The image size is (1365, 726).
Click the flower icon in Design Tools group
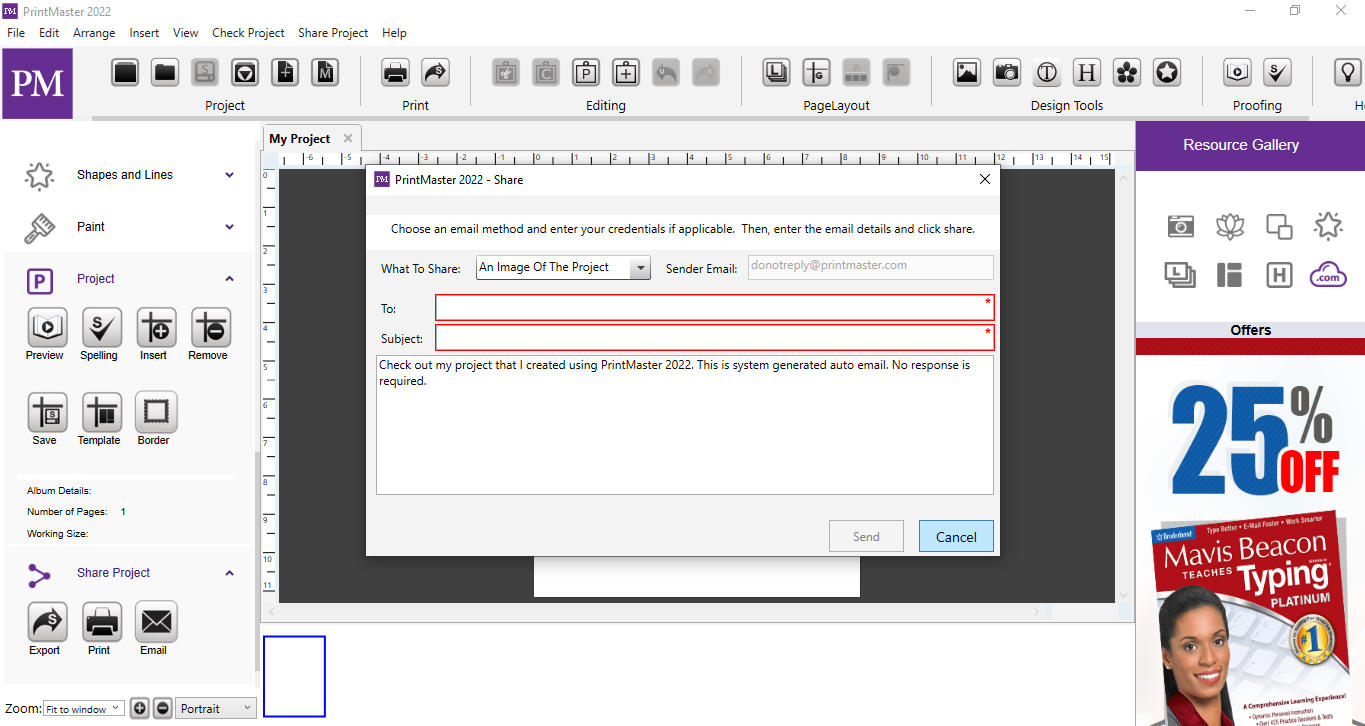tap(1127, 72)
